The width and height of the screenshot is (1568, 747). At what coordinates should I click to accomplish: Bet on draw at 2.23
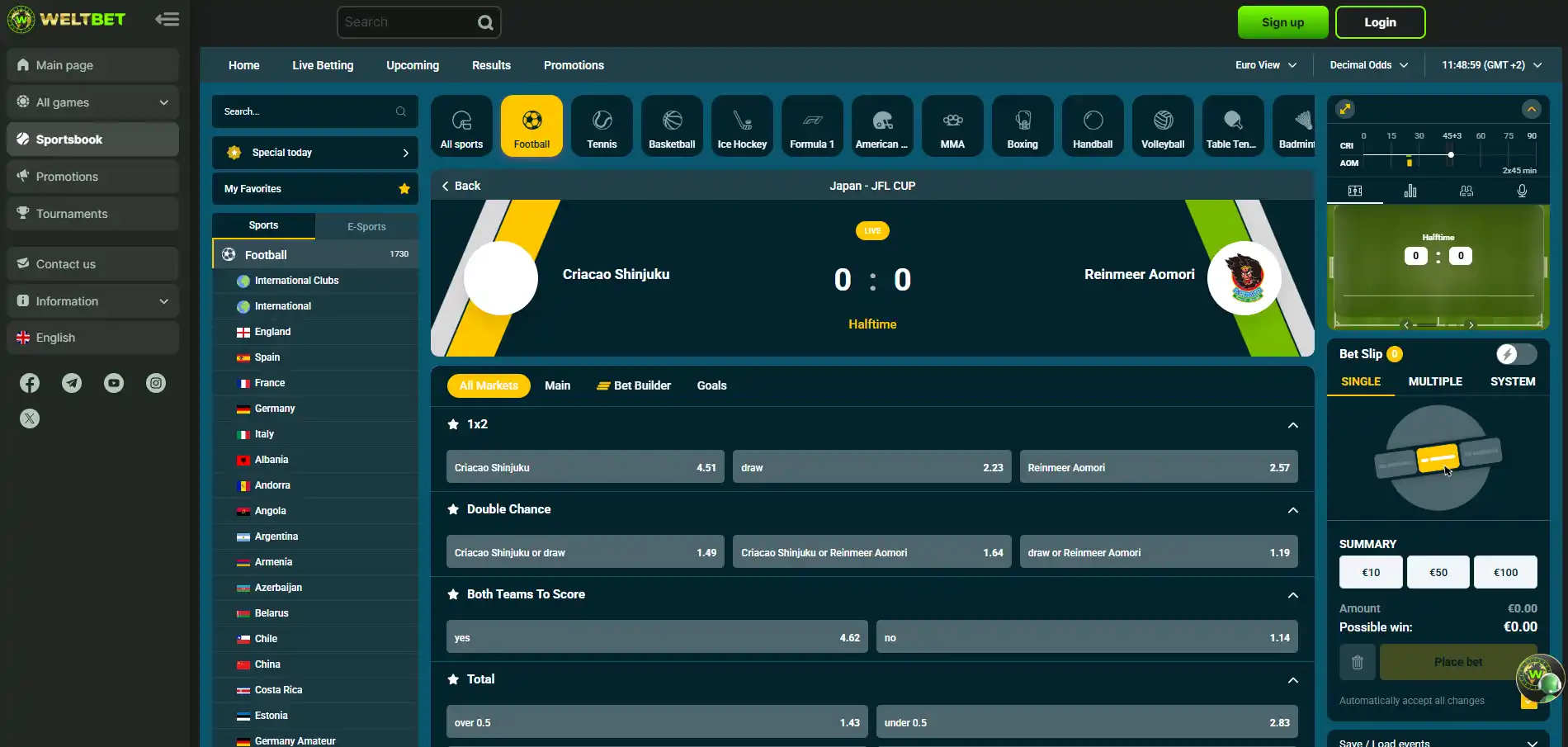[871, 467]
